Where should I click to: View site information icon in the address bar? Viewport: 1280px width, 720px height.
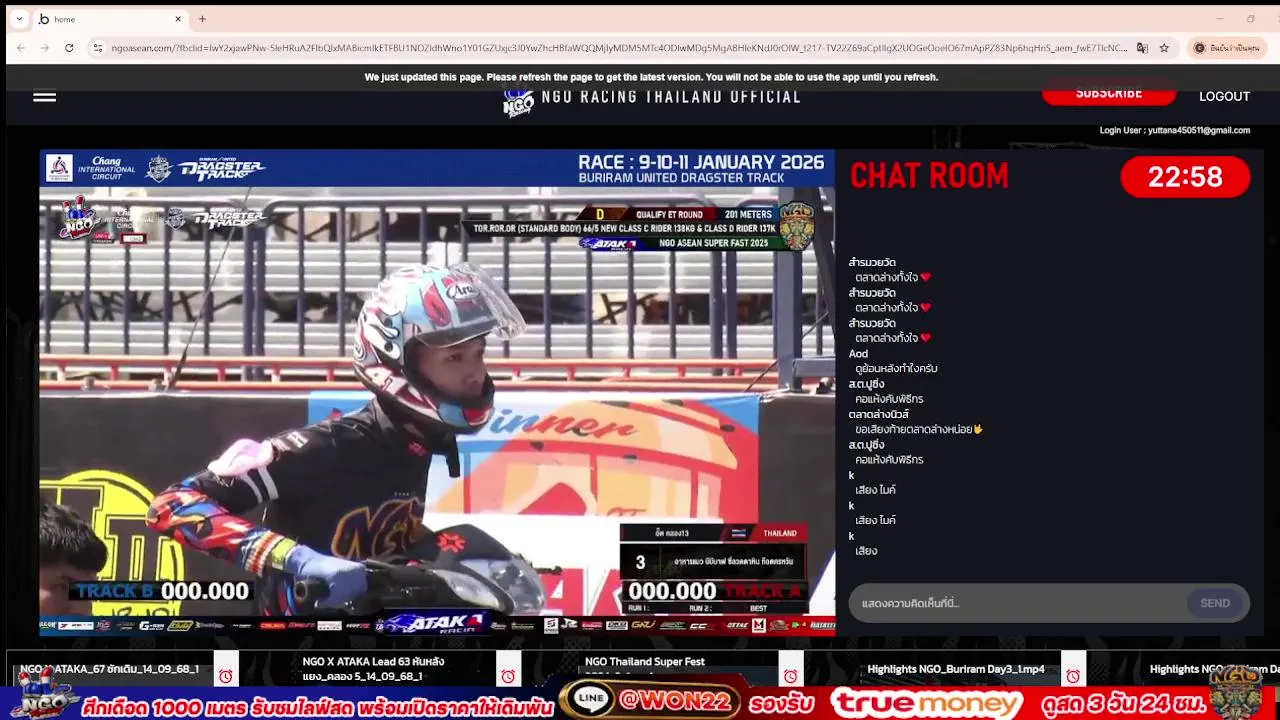click(98, 48)
